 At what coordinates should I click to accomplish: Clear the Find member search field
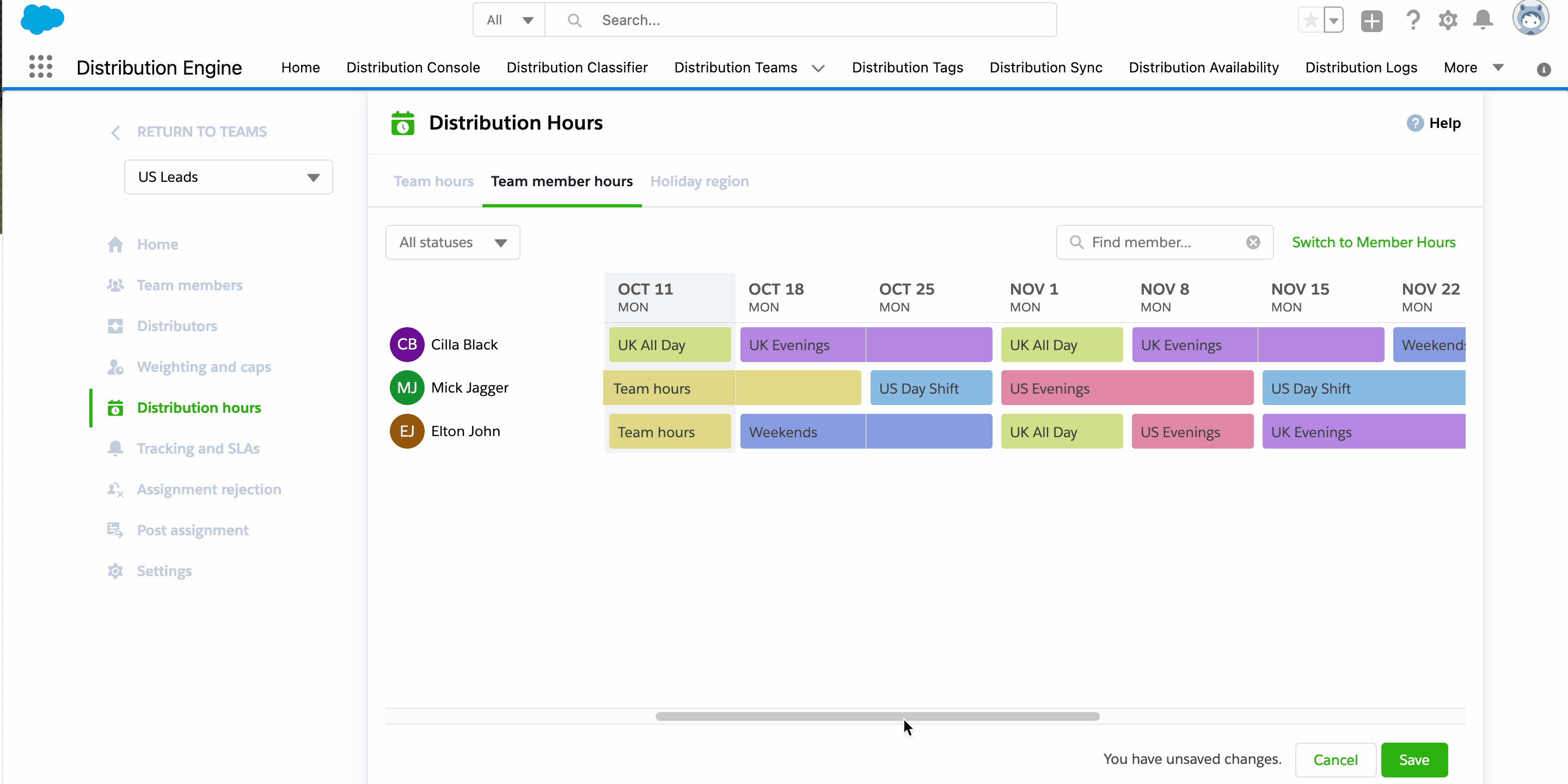coord(1253,242)
